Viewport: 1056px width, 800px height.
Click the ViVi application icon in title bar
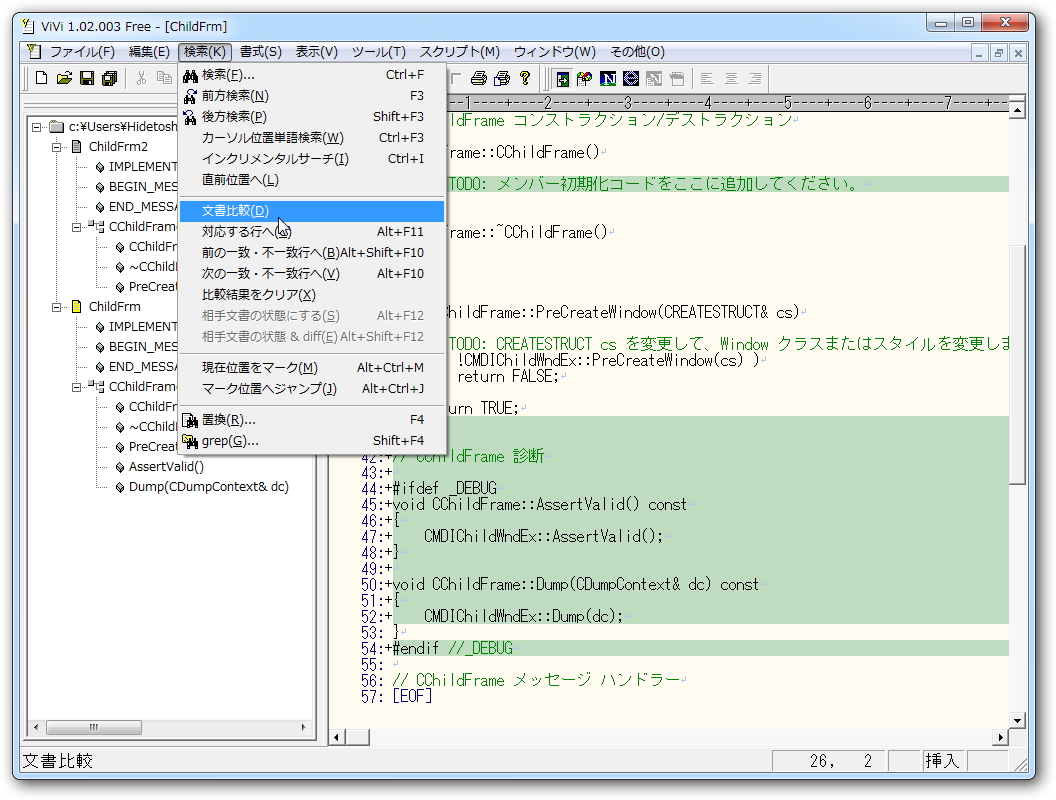pos(28,26)
